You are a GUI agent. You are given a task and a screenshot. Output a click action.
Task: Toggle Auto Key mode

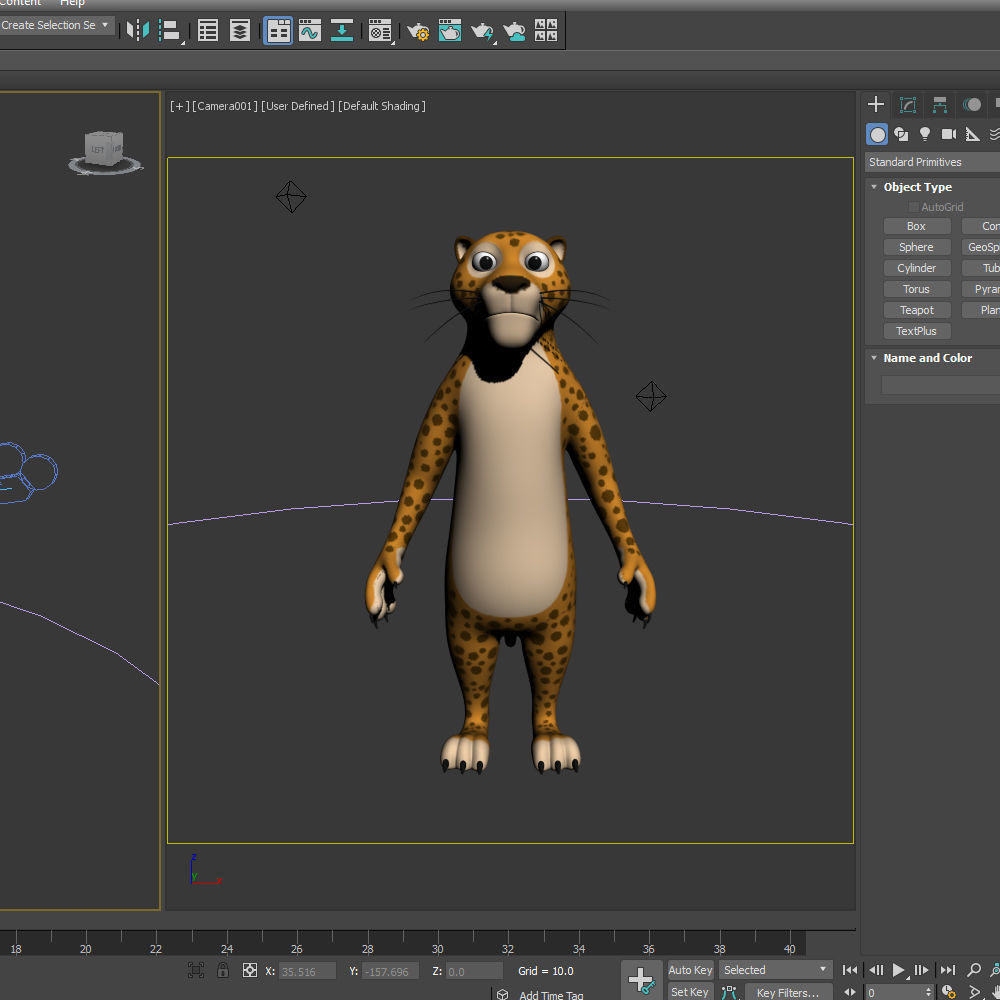point(690,970)
